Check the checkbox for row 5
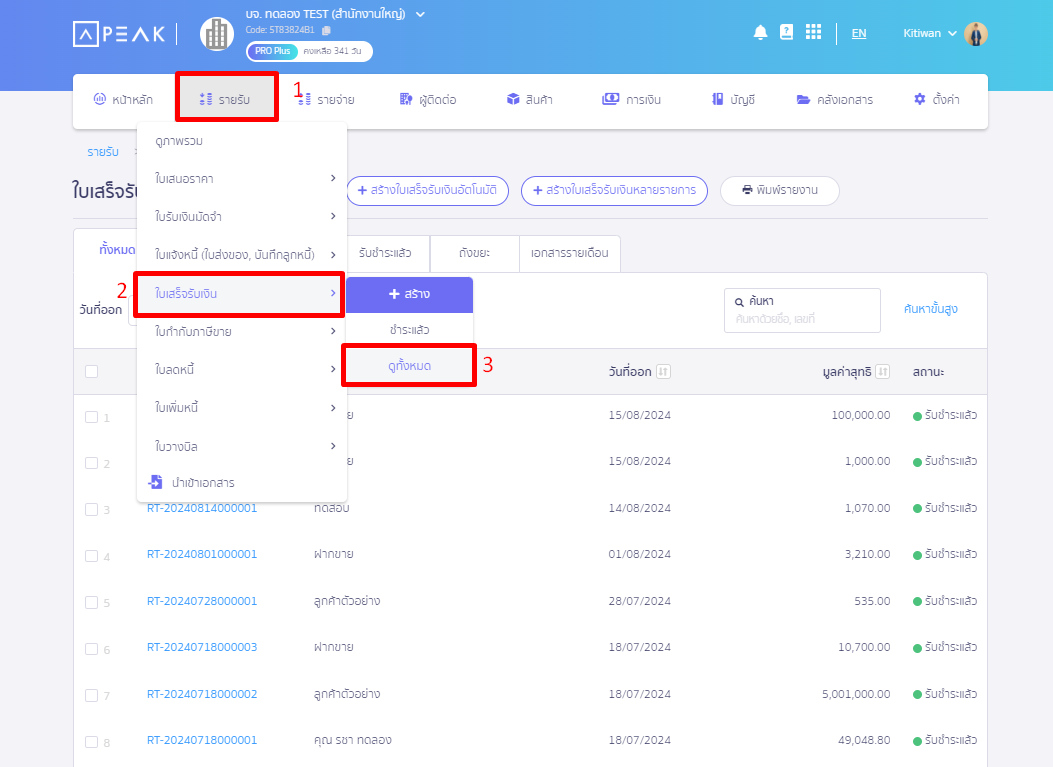 [92, 602]
